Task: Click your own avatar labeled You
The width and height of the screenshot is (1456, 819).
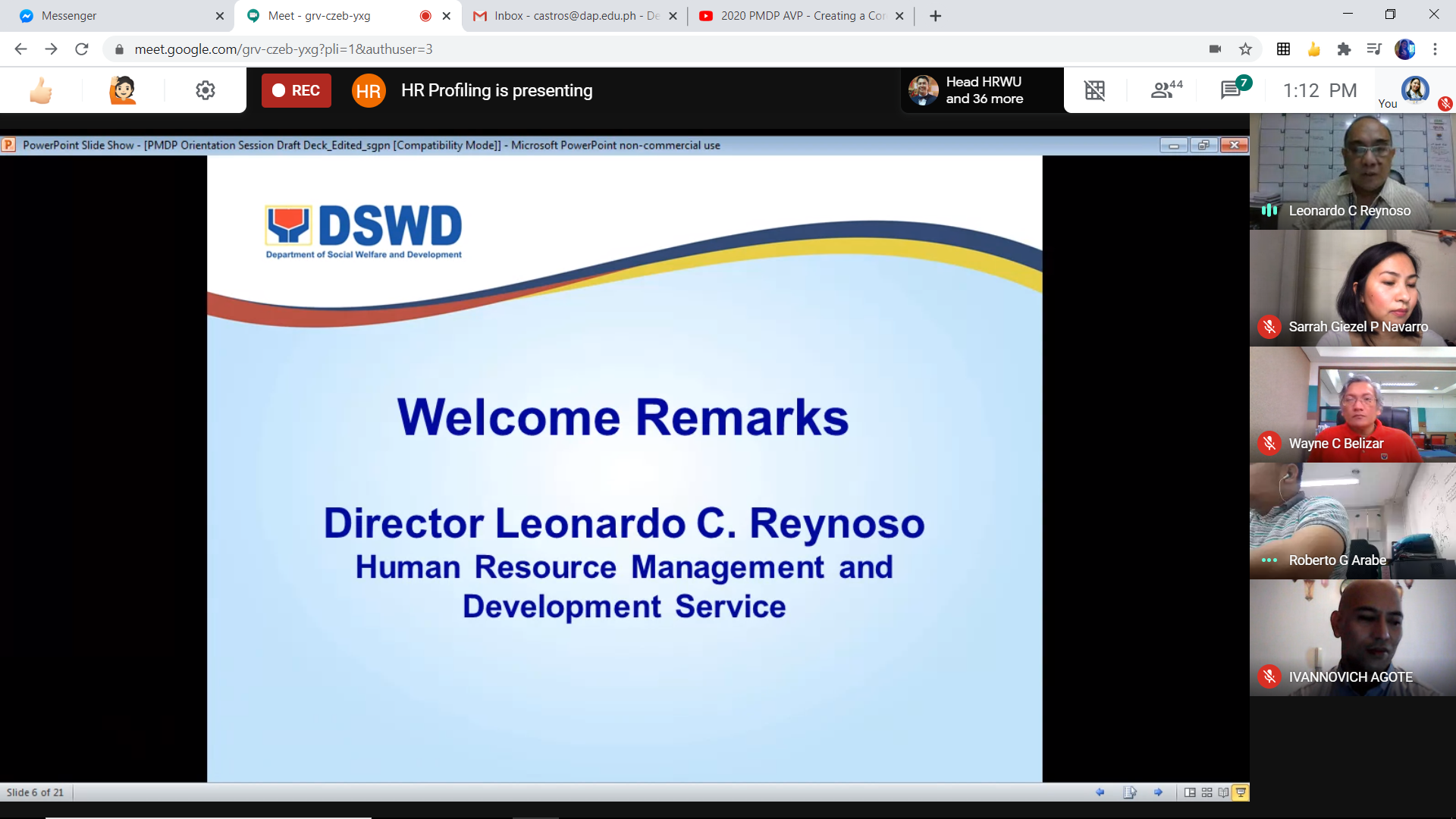Action: 1415,89
